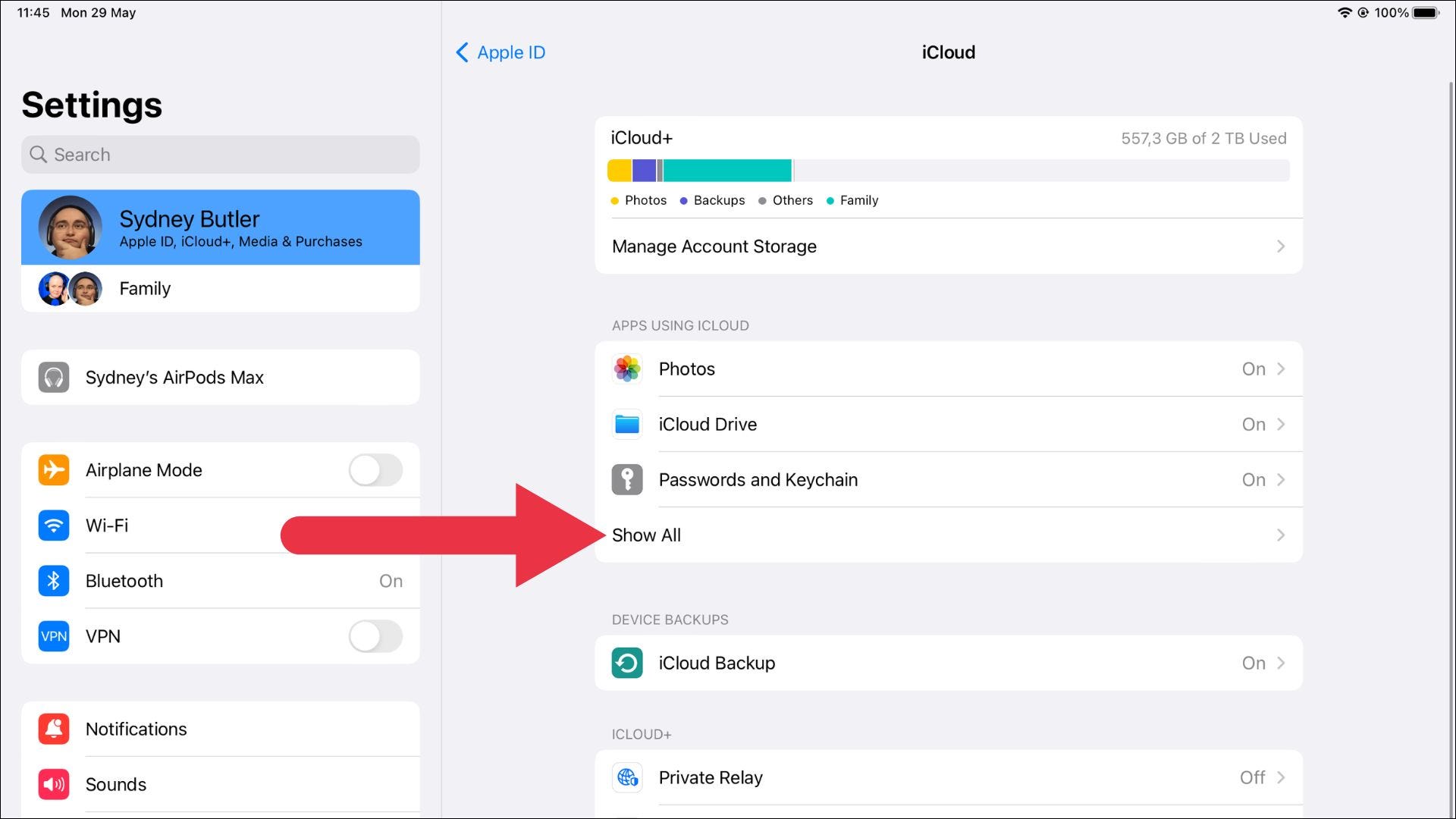Tap the teal Family storage bar segment

coord(726,171)
